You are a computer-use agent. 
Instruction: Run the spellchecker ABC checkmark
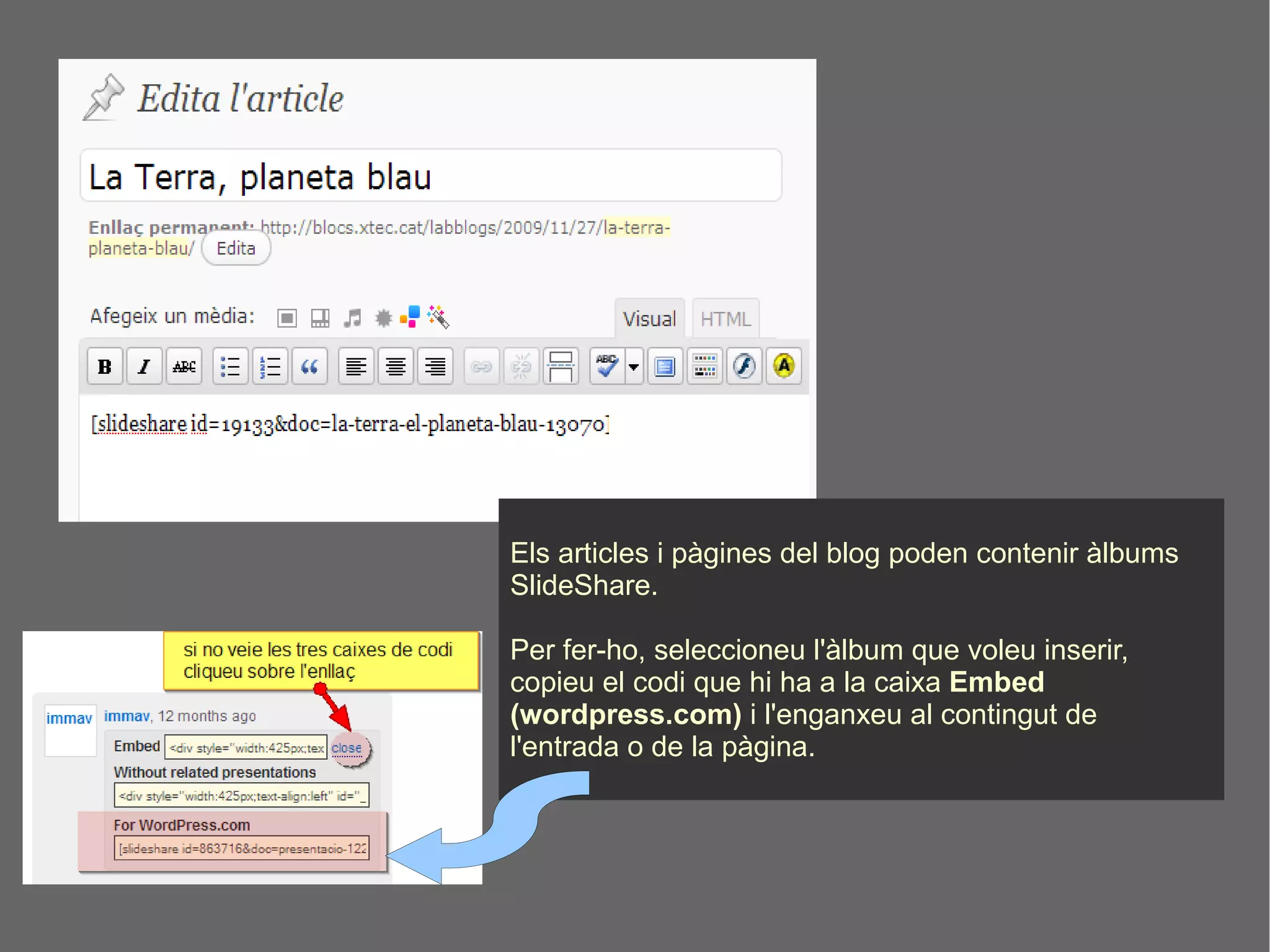[x=607, y=367]
